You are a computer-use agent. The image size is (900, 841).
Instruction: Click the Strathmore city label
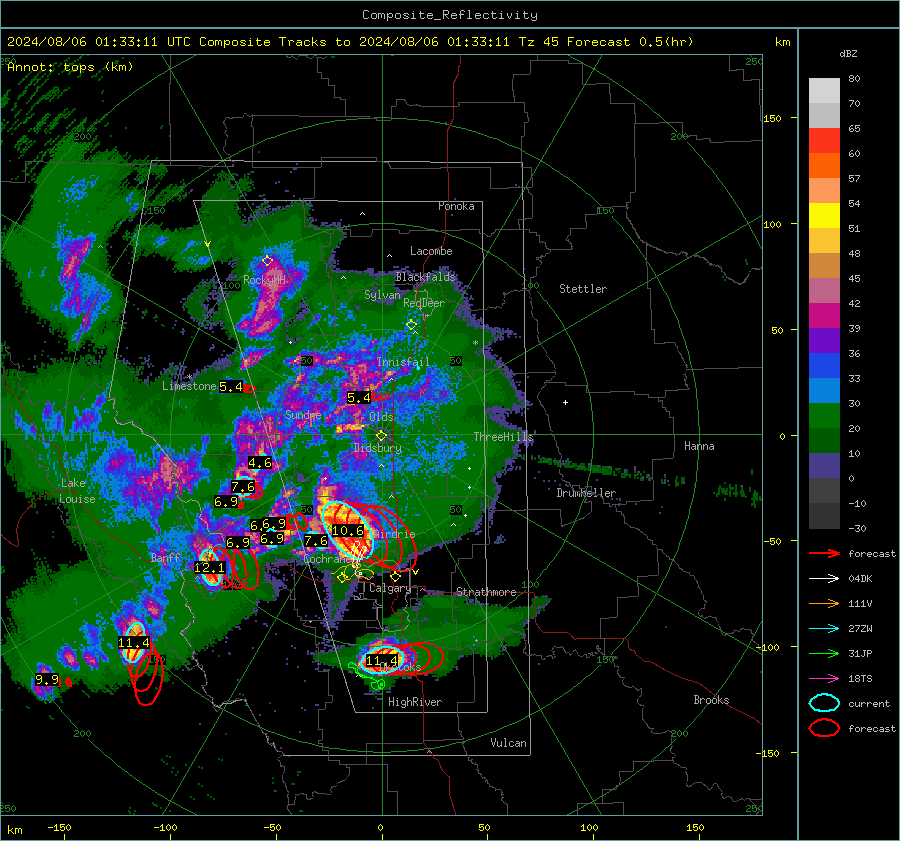tap(486, 592)
